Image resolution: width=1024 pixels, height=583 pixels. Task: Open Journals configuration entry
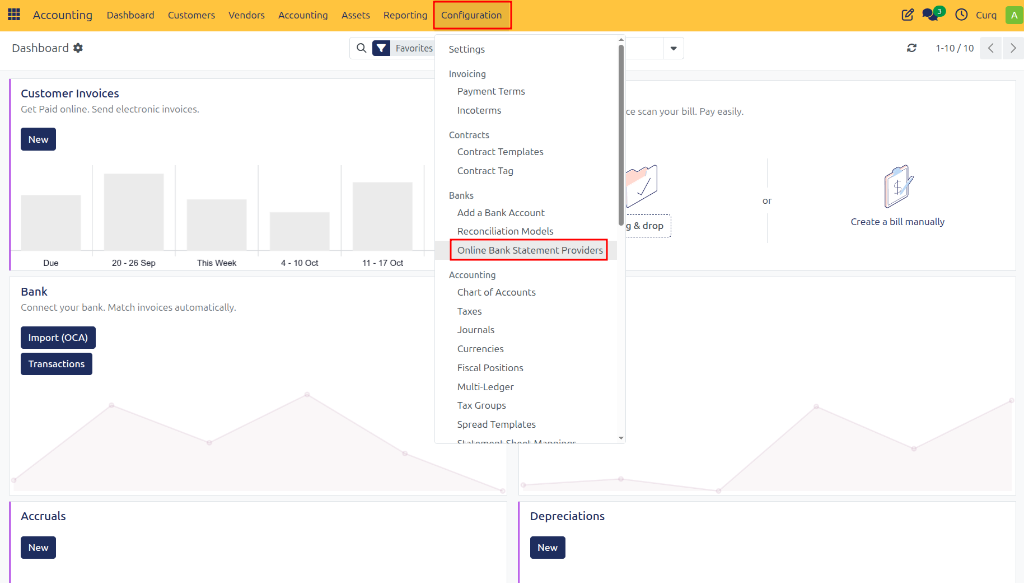click(476, 330)
